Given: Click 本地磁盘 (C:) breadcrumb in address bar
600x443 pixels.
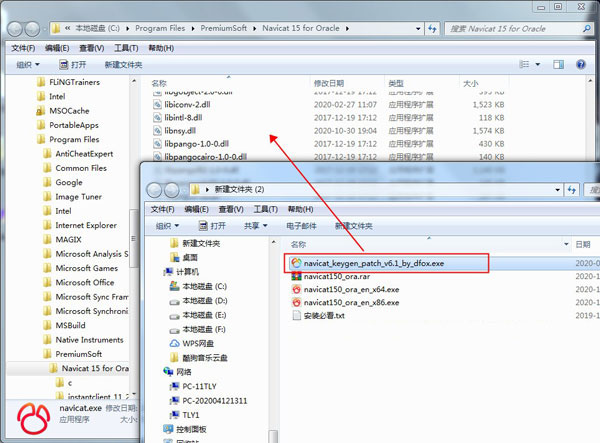Looking at the screenshot, I should 97,28.
